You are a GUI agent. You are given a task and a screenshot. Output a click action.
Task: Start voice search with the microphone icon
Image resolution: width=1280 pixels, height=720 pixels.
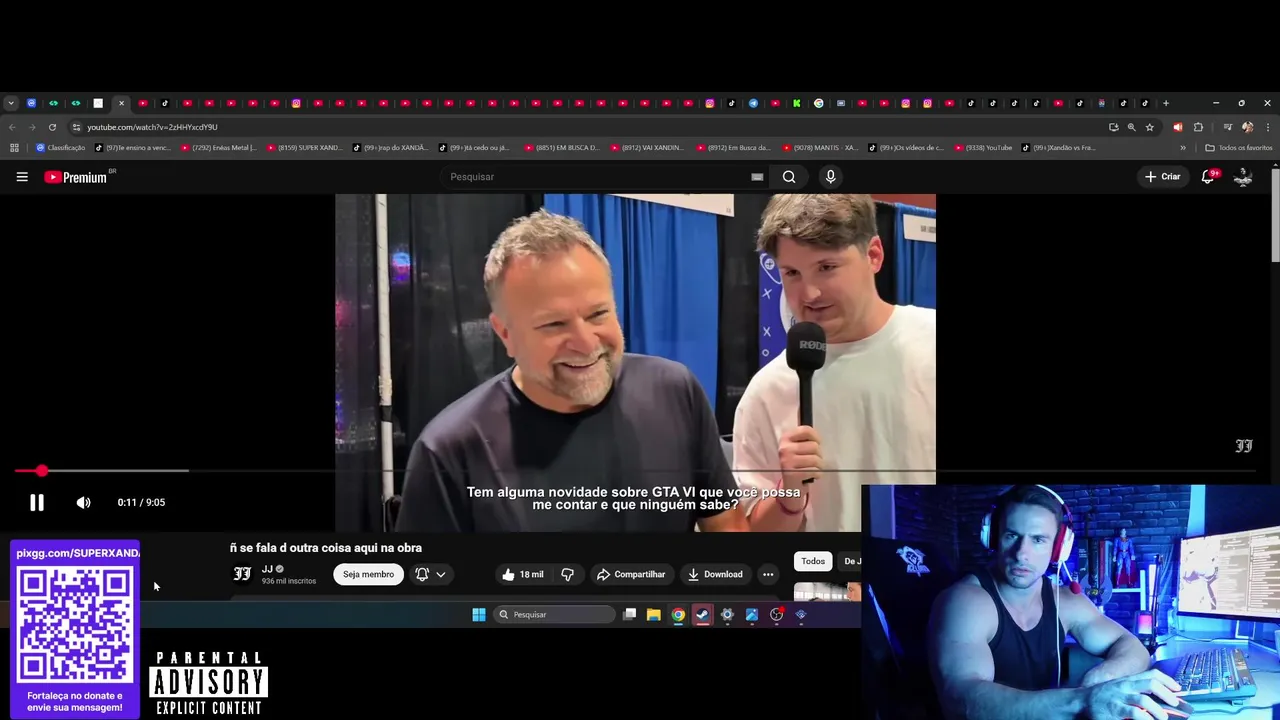(x=830, y=177)
